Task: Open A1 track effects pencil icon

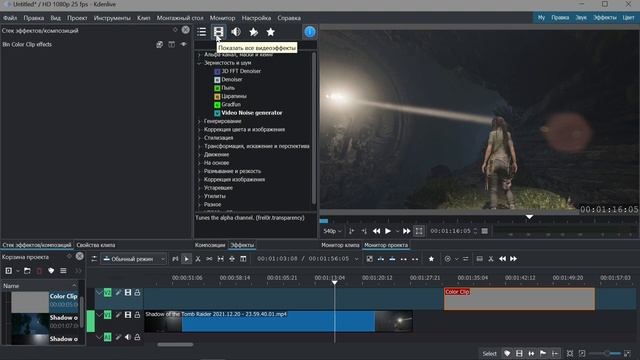Action: tap(118, 337)
